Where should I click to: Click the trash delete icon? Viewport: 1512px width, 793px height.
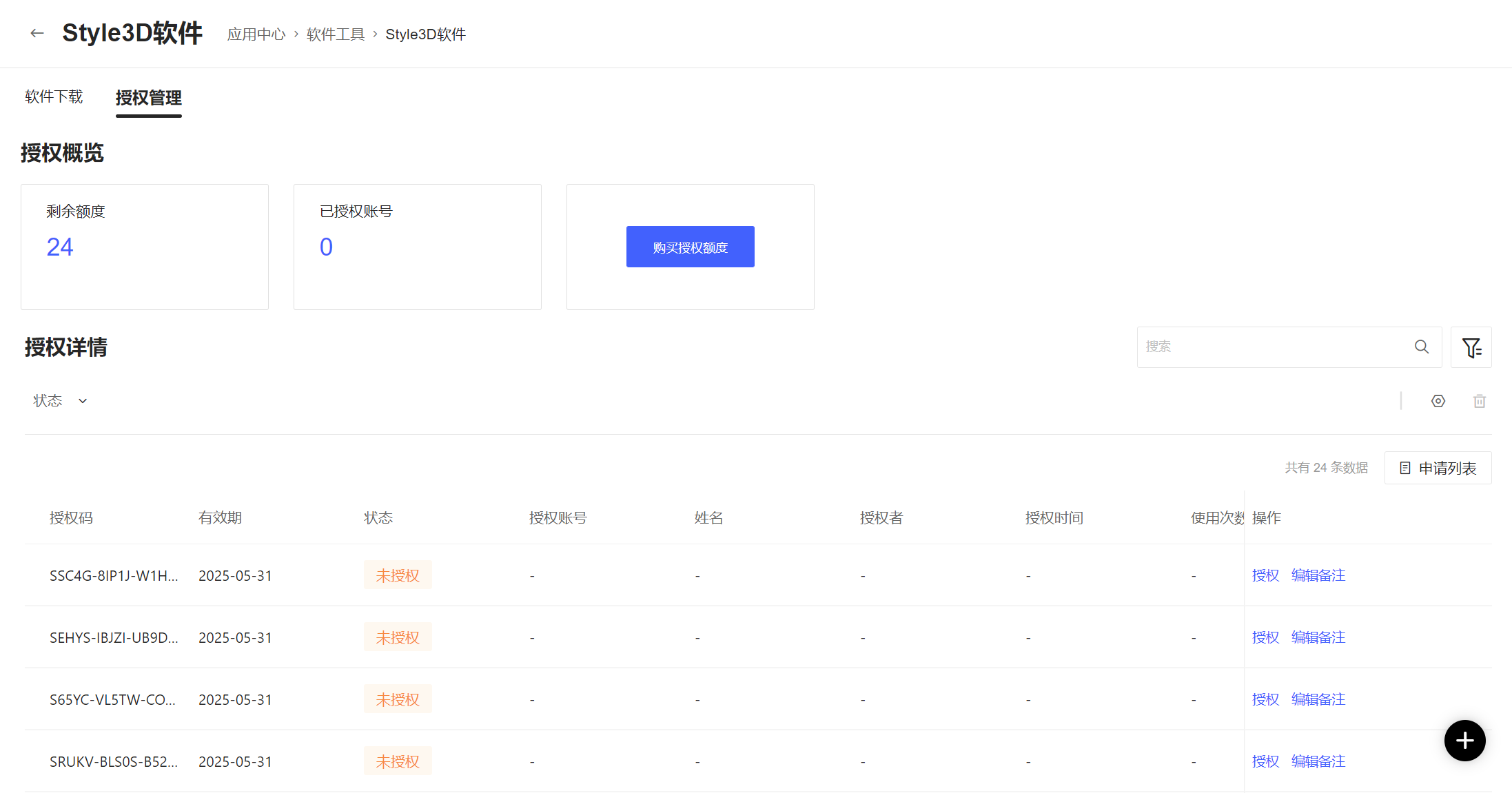click(1480, 401)
